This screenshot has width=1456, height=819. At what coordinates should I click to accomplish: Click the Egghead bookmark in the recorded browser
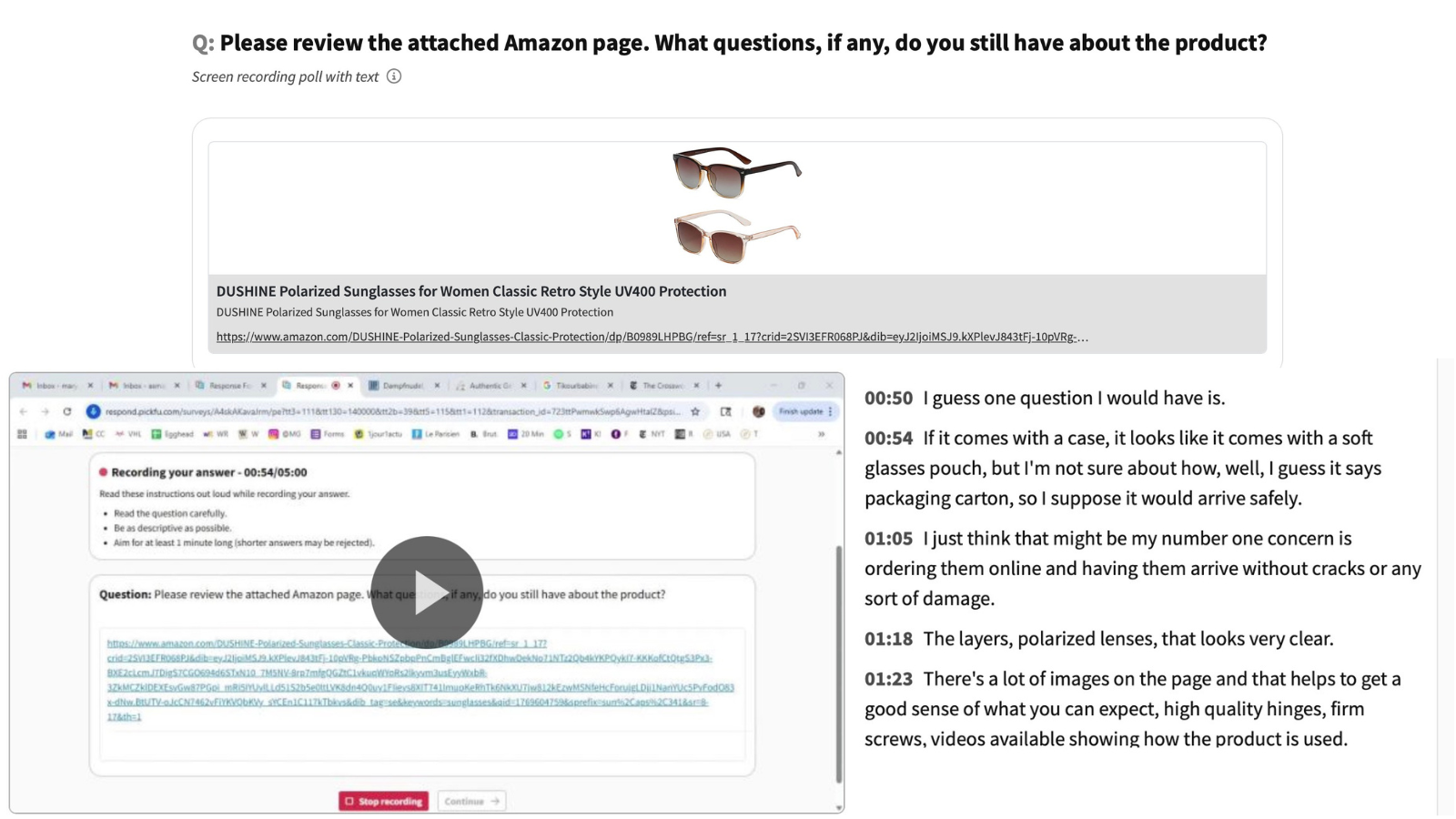[x=172, y=434]
